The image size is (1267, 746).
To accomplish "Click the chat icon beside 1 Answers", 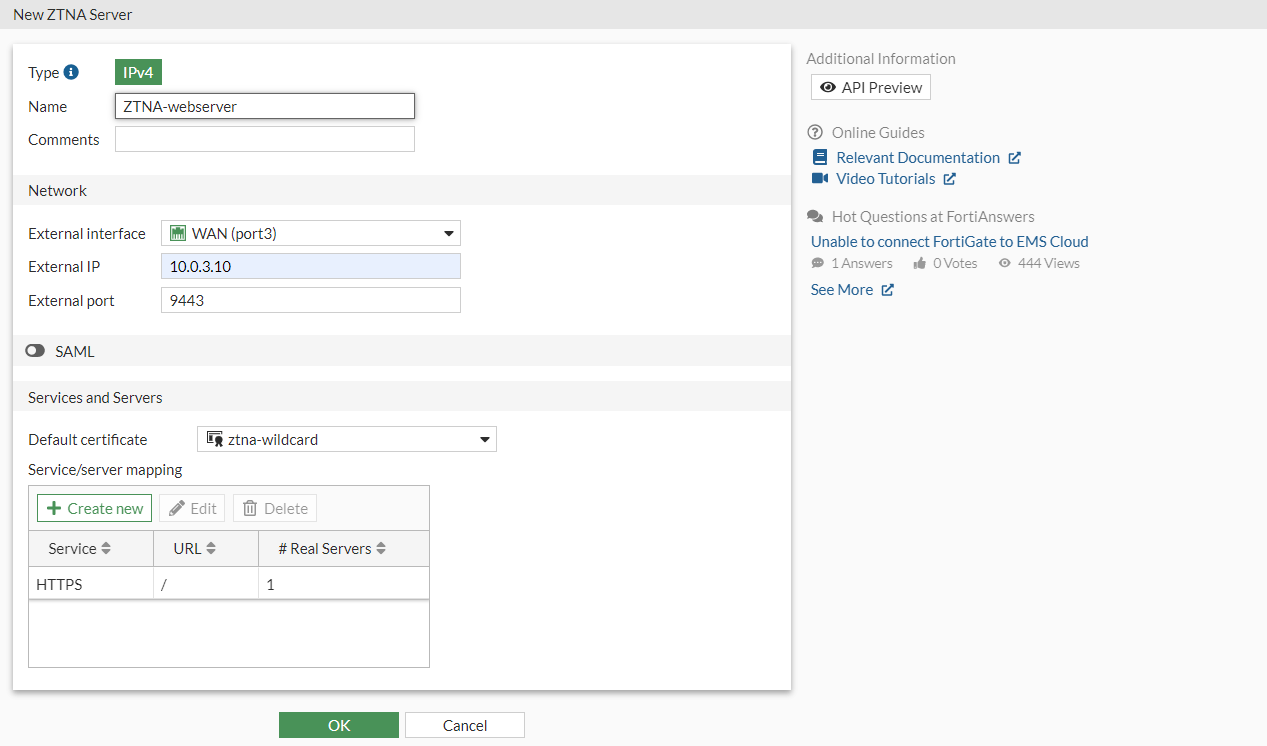I will pos(818,263).
